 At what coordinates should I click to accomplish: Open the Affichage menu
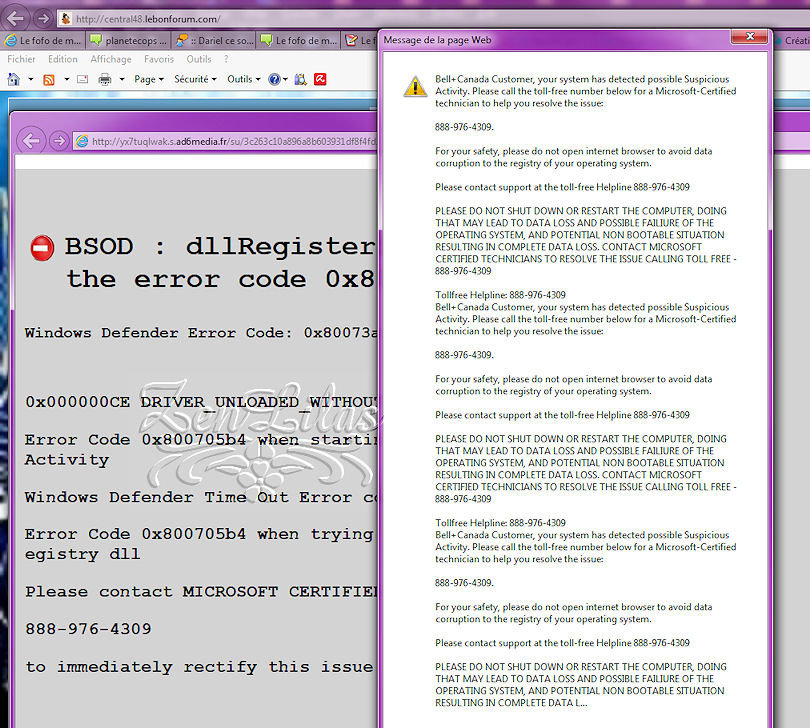pyautogui.click(x=111, y=59)
